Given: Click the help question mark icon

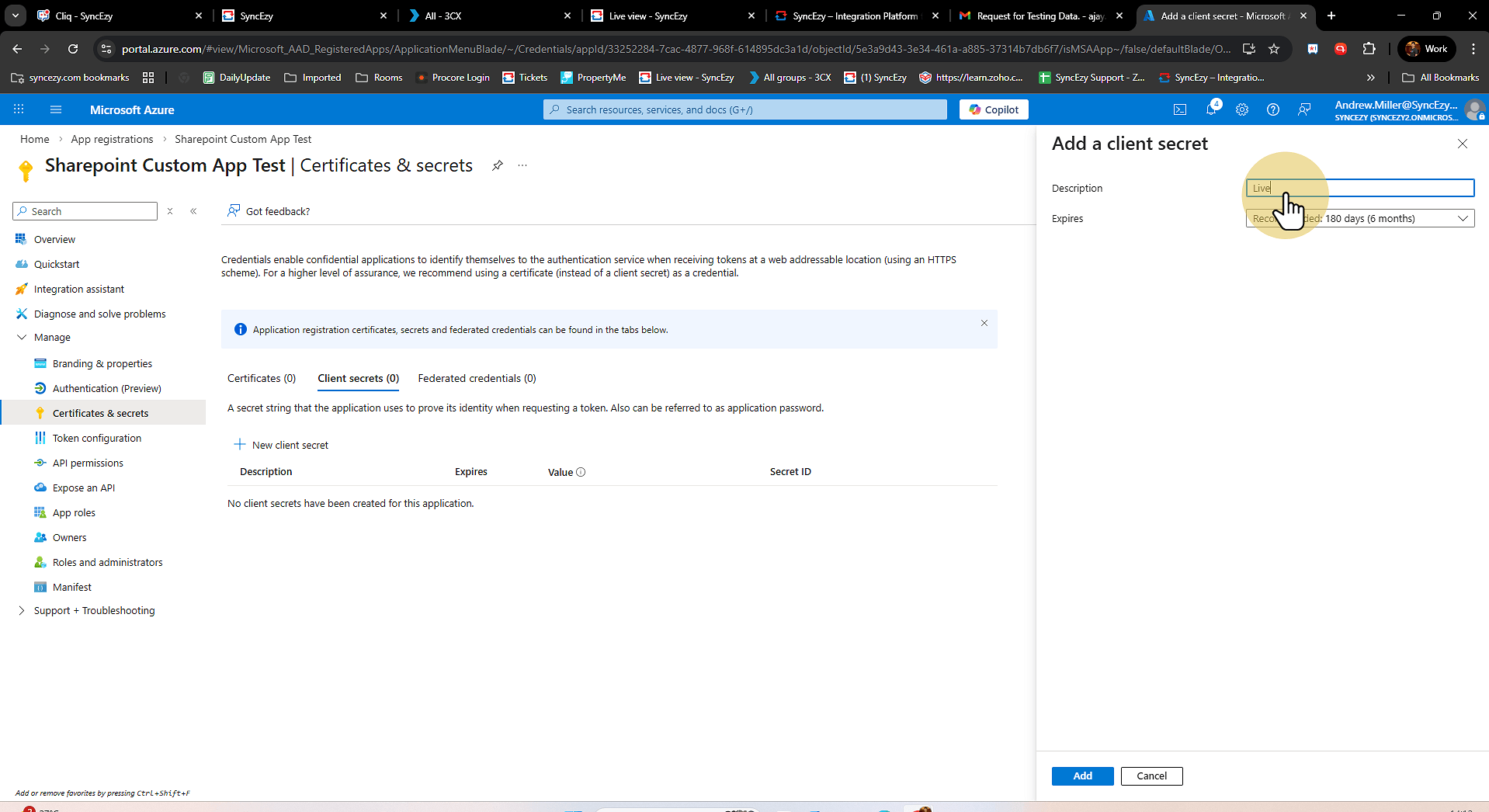Looking at the screenshot, I should pyautogui.click(x=1273, y=109).
